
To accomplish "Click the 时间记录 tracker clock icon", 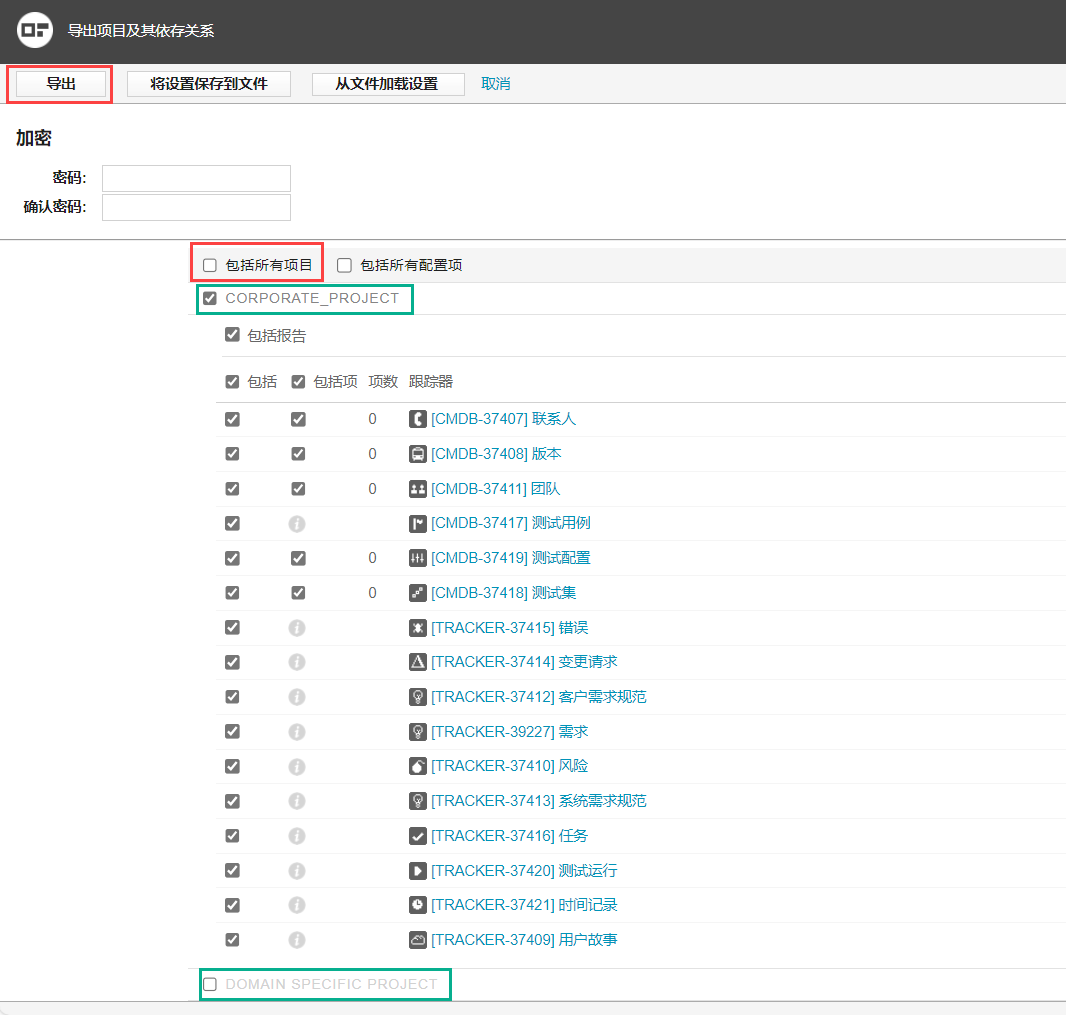I will tap(417, 905).
